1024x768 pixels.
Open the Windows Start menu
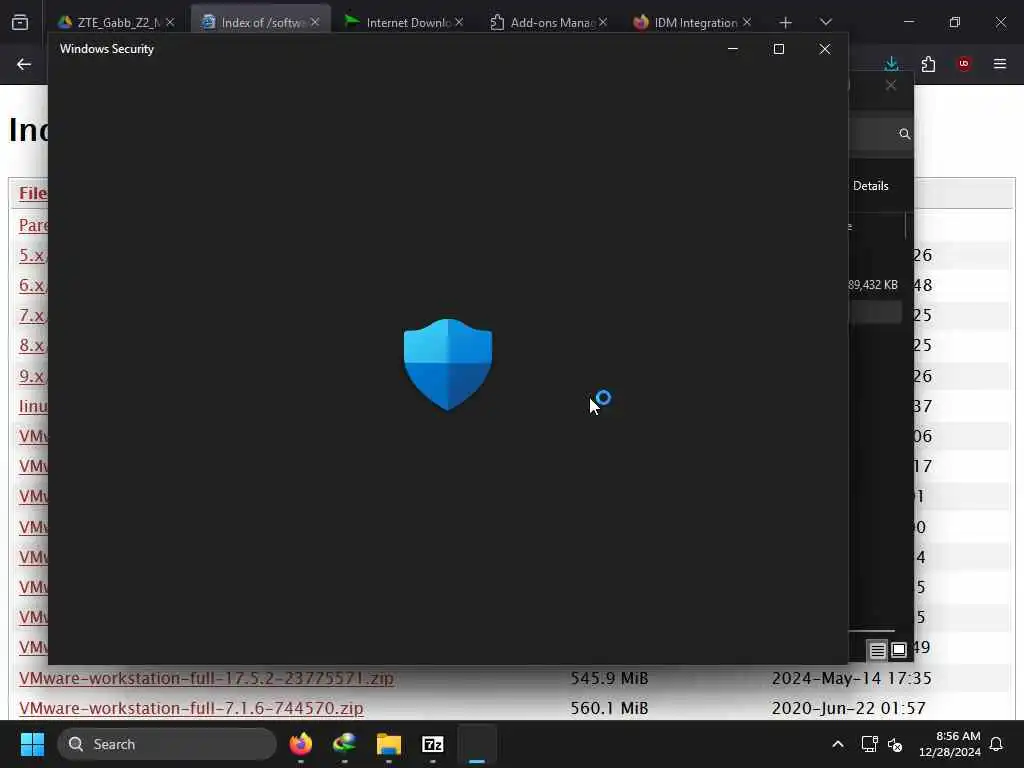32,744
